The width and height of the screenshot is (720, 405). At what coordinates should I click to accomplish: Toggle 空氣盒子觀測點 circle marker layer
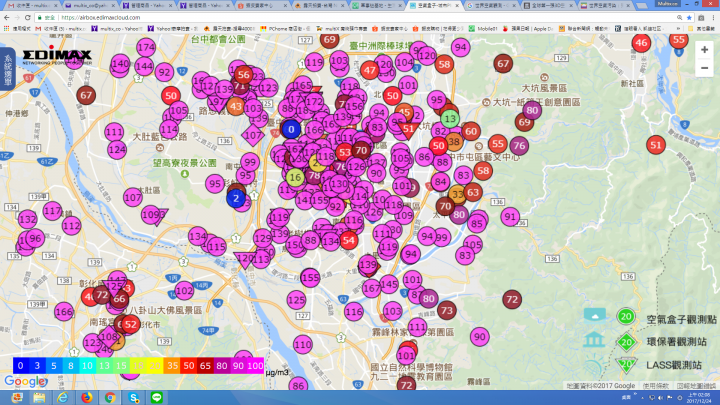point(626,316)
